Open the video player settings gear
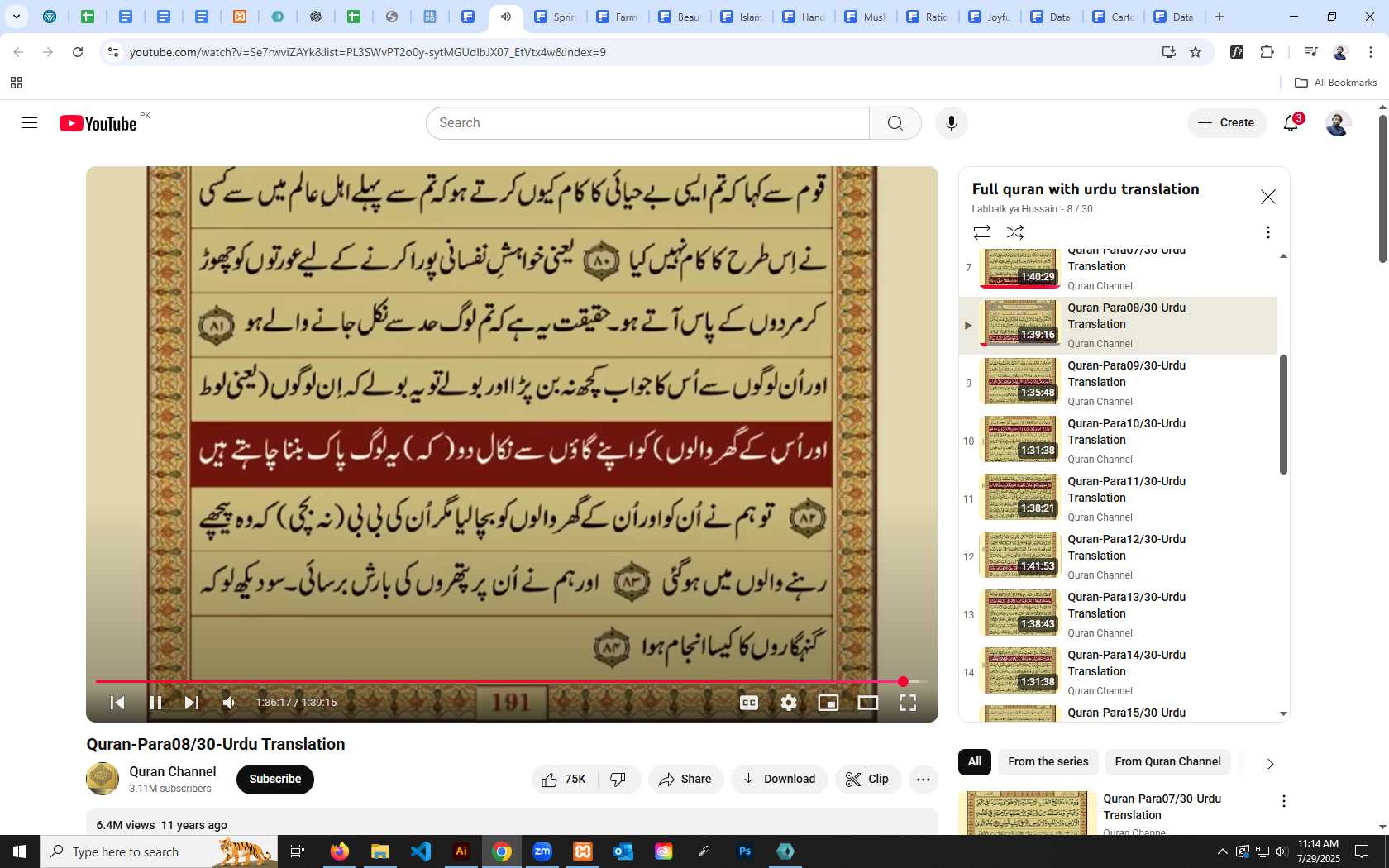The height and width of the screenshot is (868, 1389). (x=789, y=703)
